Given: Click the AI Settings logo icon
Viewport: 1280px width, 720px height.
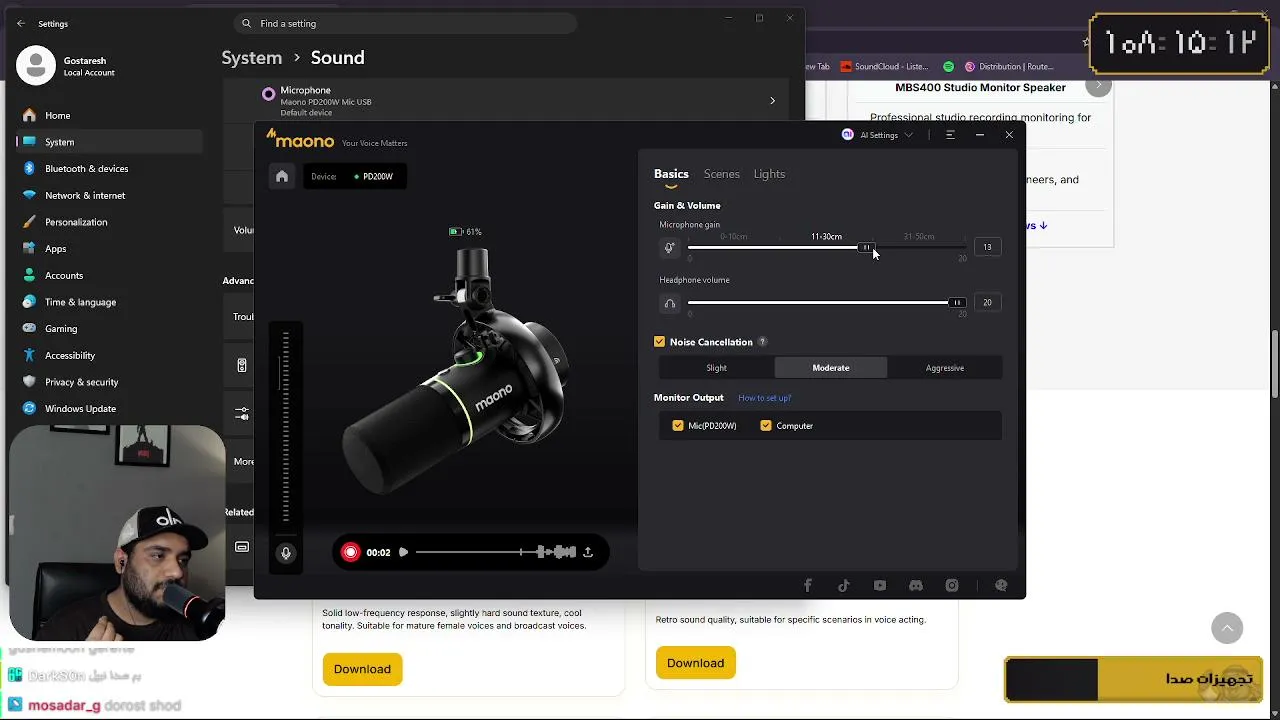Looking at the screenshot, I should point(848,135).
